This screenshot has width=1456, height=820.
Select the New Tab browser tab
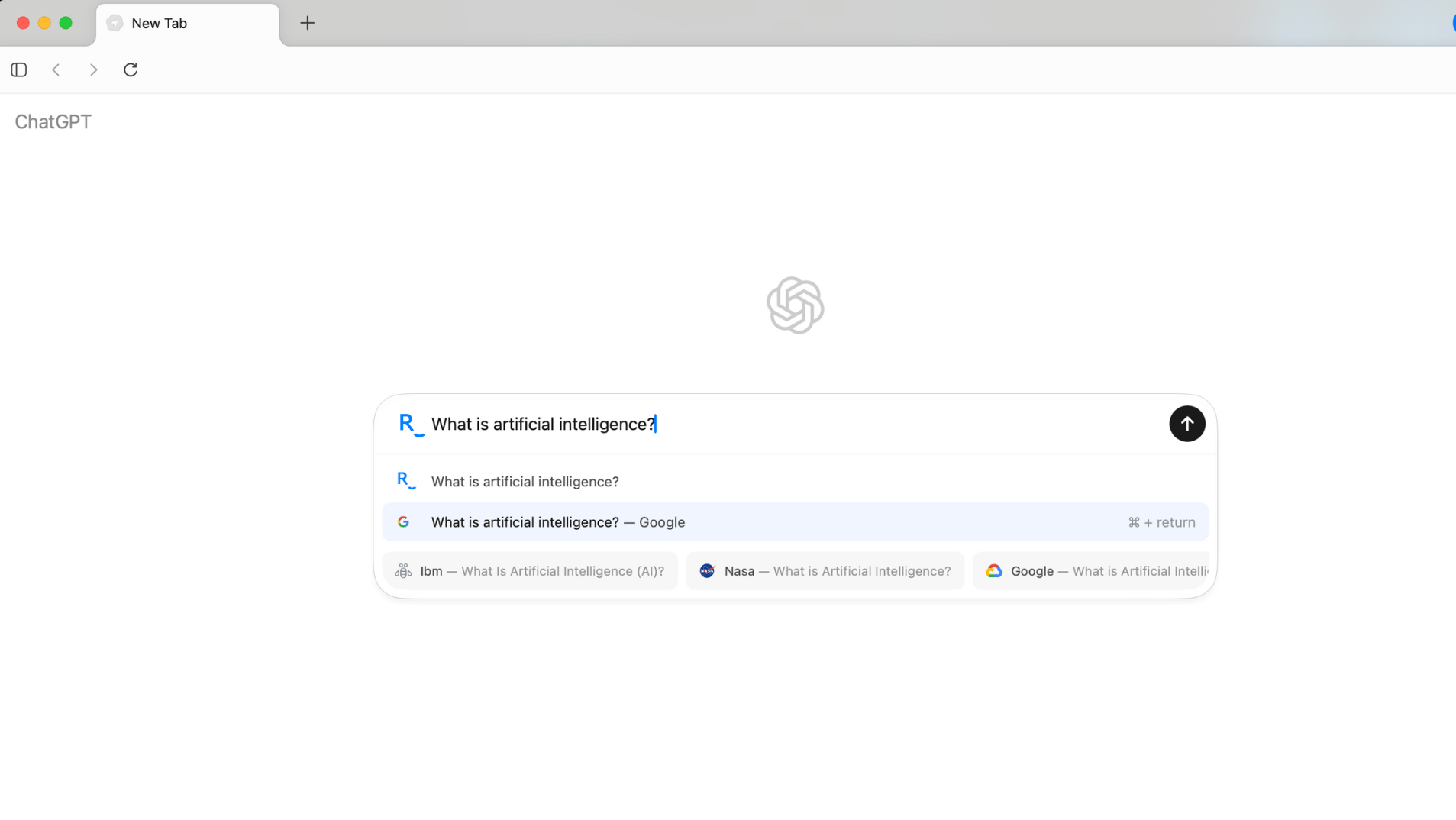tap(188, 23)
